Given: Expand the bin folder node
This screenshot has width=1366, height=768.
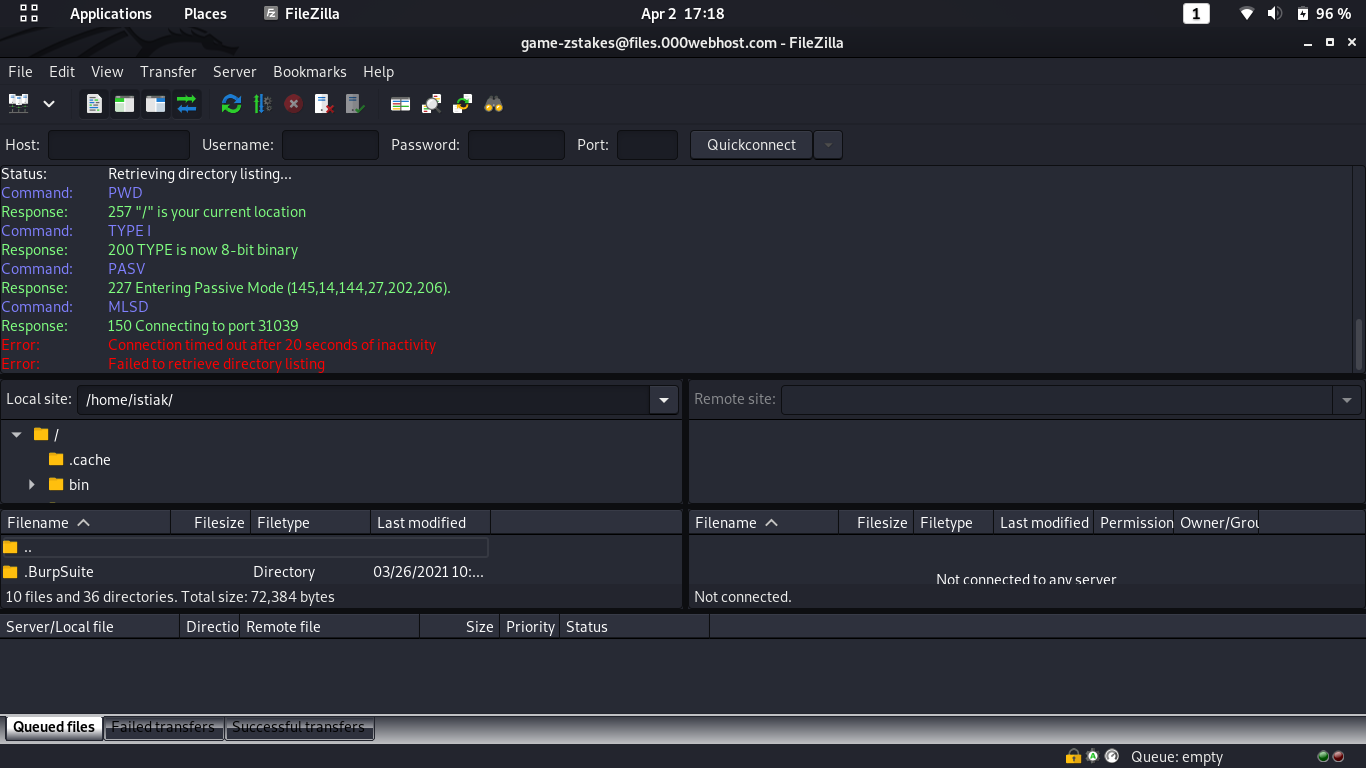Looking at the screenshot, I should 32,485.
